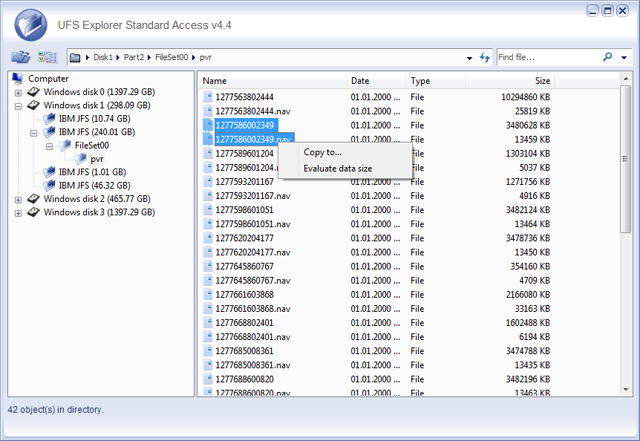Select file 1277620204177
640x441 pixels.
(x=244, y=238)
